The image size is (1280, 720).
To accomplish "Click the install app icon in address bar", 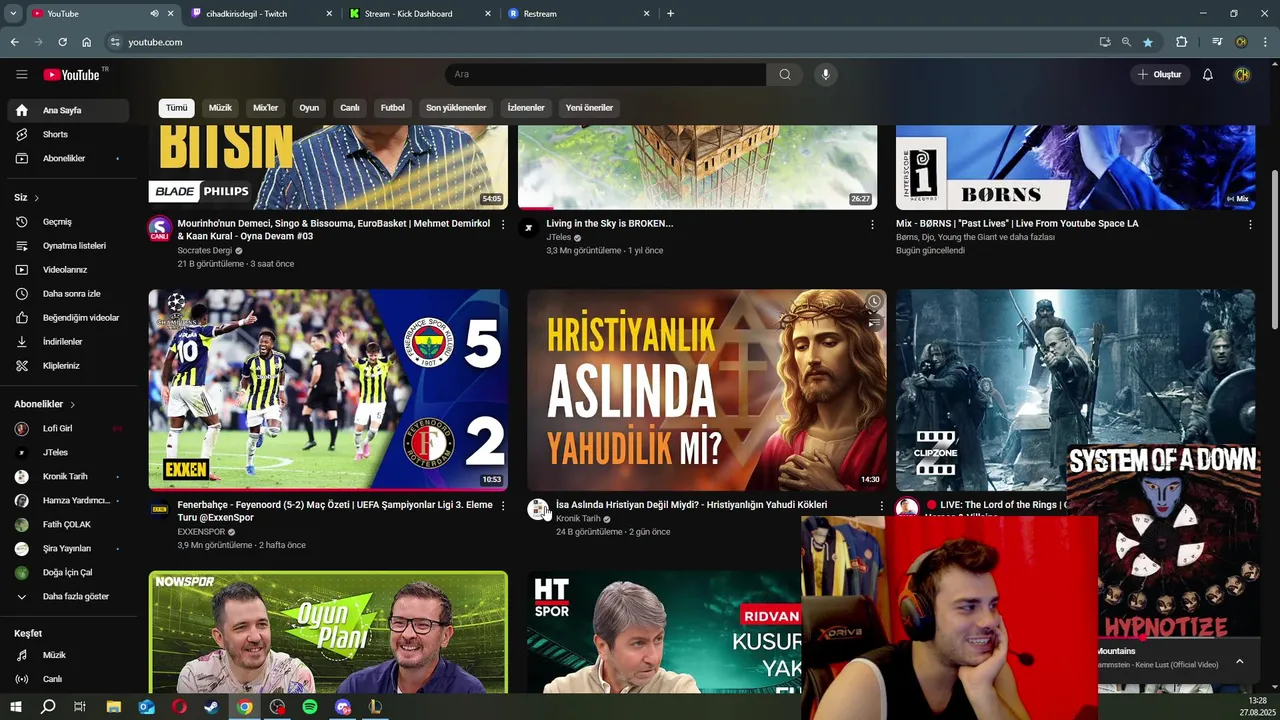I will point(1104,42).
